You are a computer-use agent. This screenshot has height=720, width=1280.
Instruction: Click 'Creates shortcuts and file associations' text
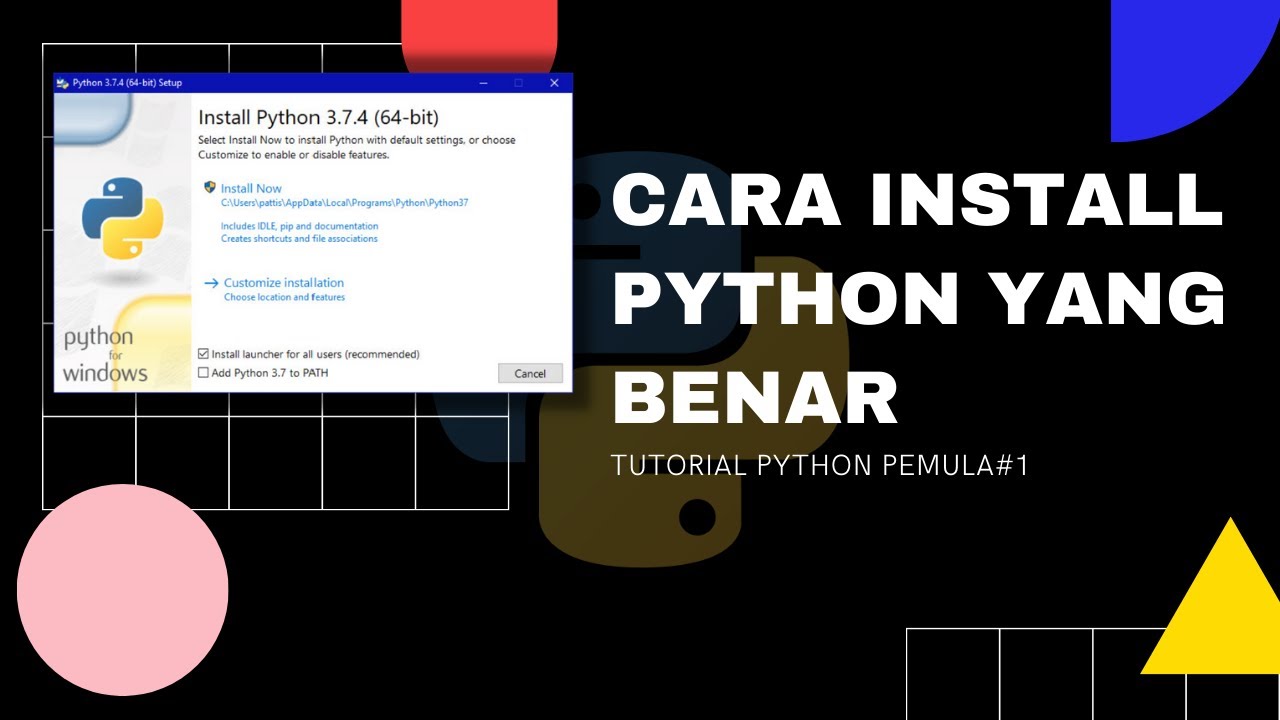pos(299,239)
